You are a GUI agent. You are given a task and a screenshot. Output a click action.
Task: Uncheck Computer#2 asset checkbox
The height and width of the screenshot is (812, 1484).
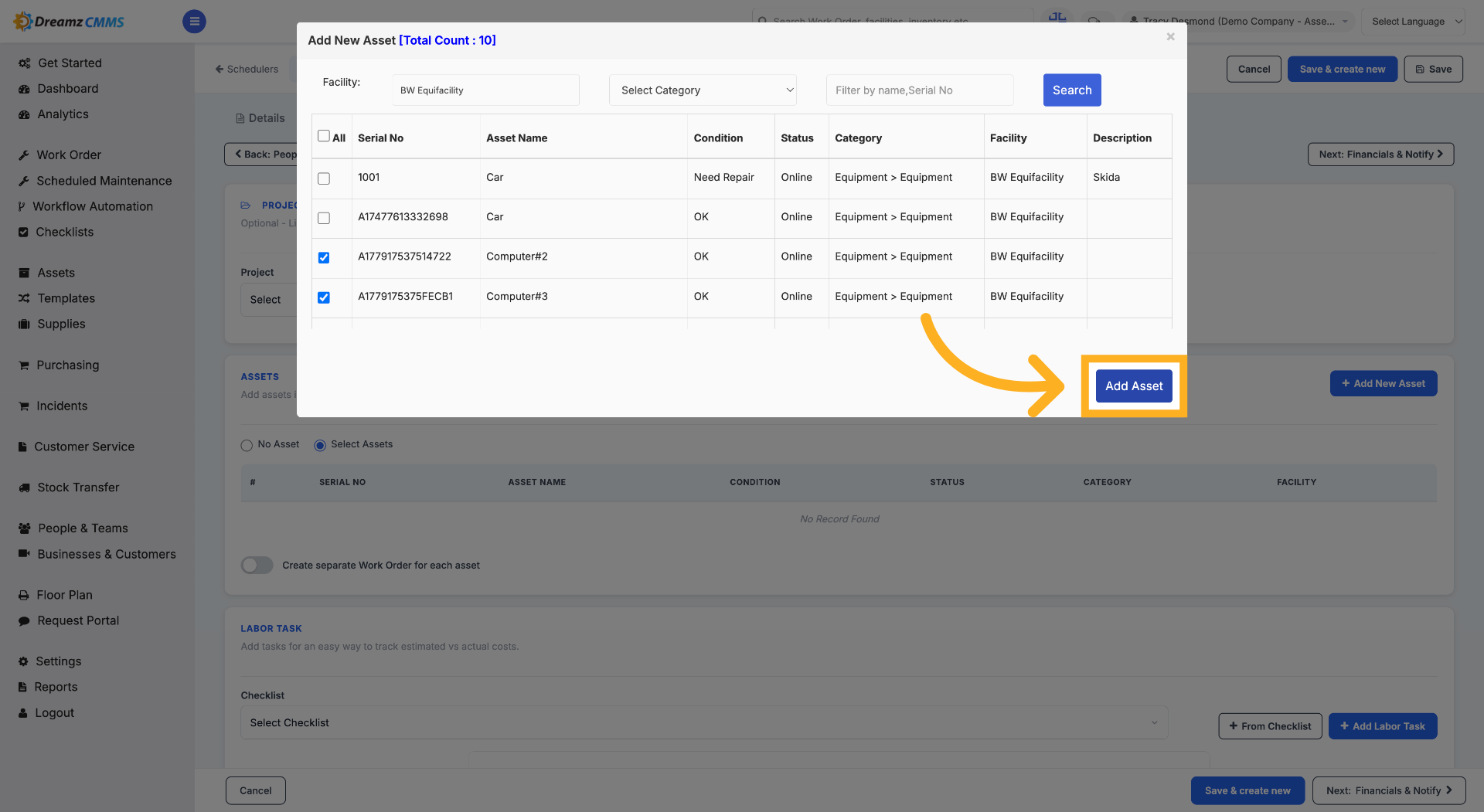click(324, 257)
